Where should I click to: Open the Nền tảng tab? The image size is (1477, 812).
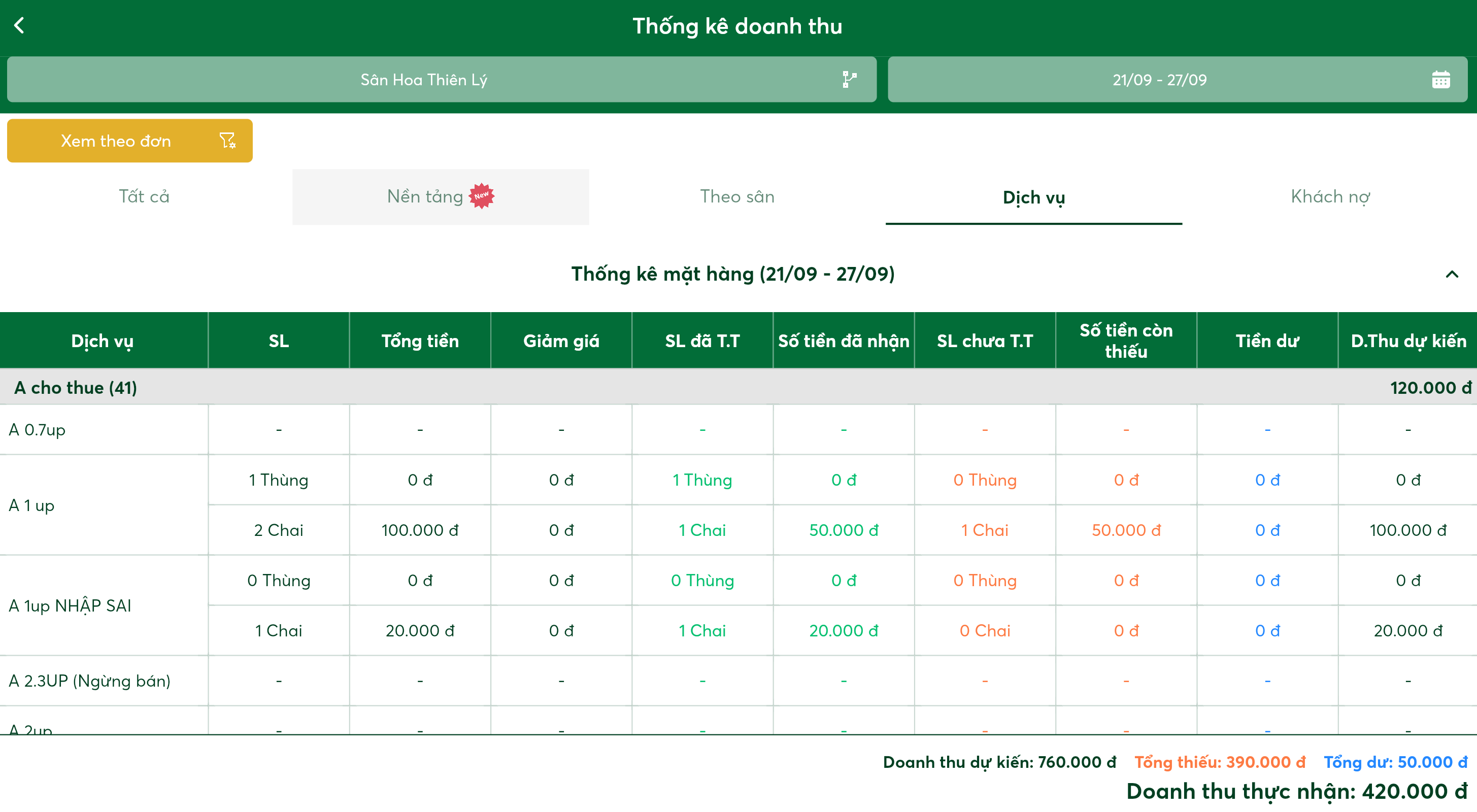click(441, 197)
